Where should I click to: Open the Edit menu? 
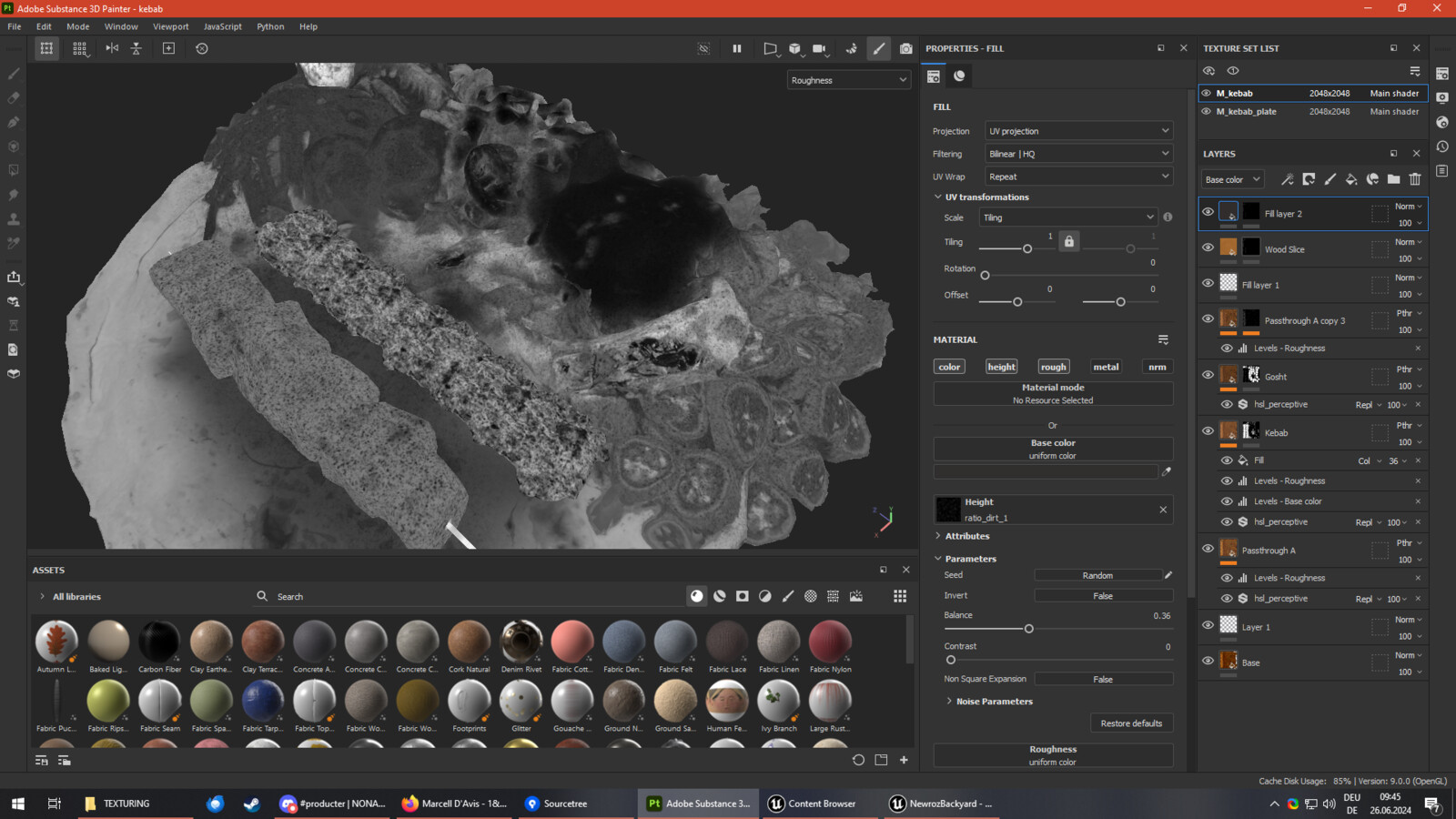point(44,26)
